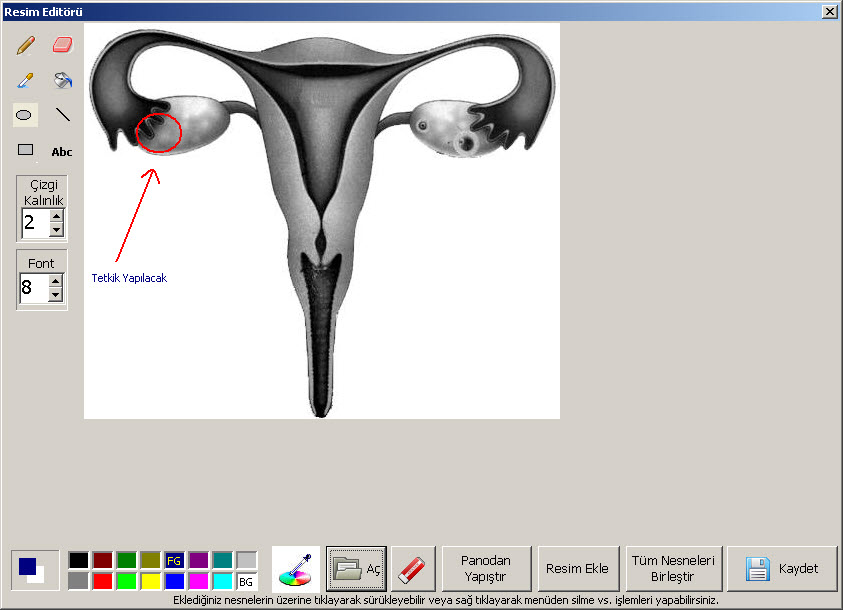Pick the white swatch marked BG
The width and height of the screenshot is (843, 610).
point(246,581)
